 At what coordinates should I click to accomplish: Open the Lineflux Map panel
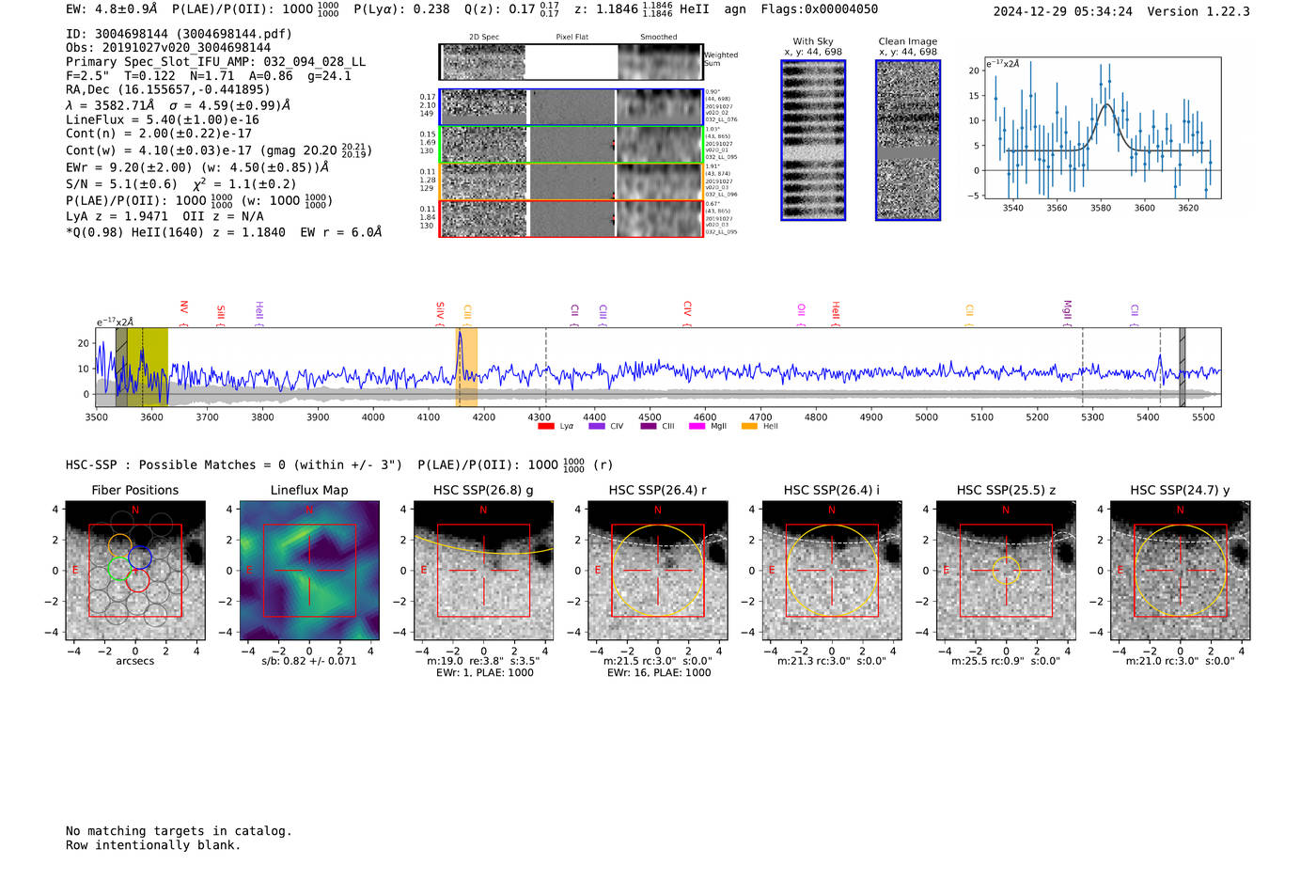309,571
